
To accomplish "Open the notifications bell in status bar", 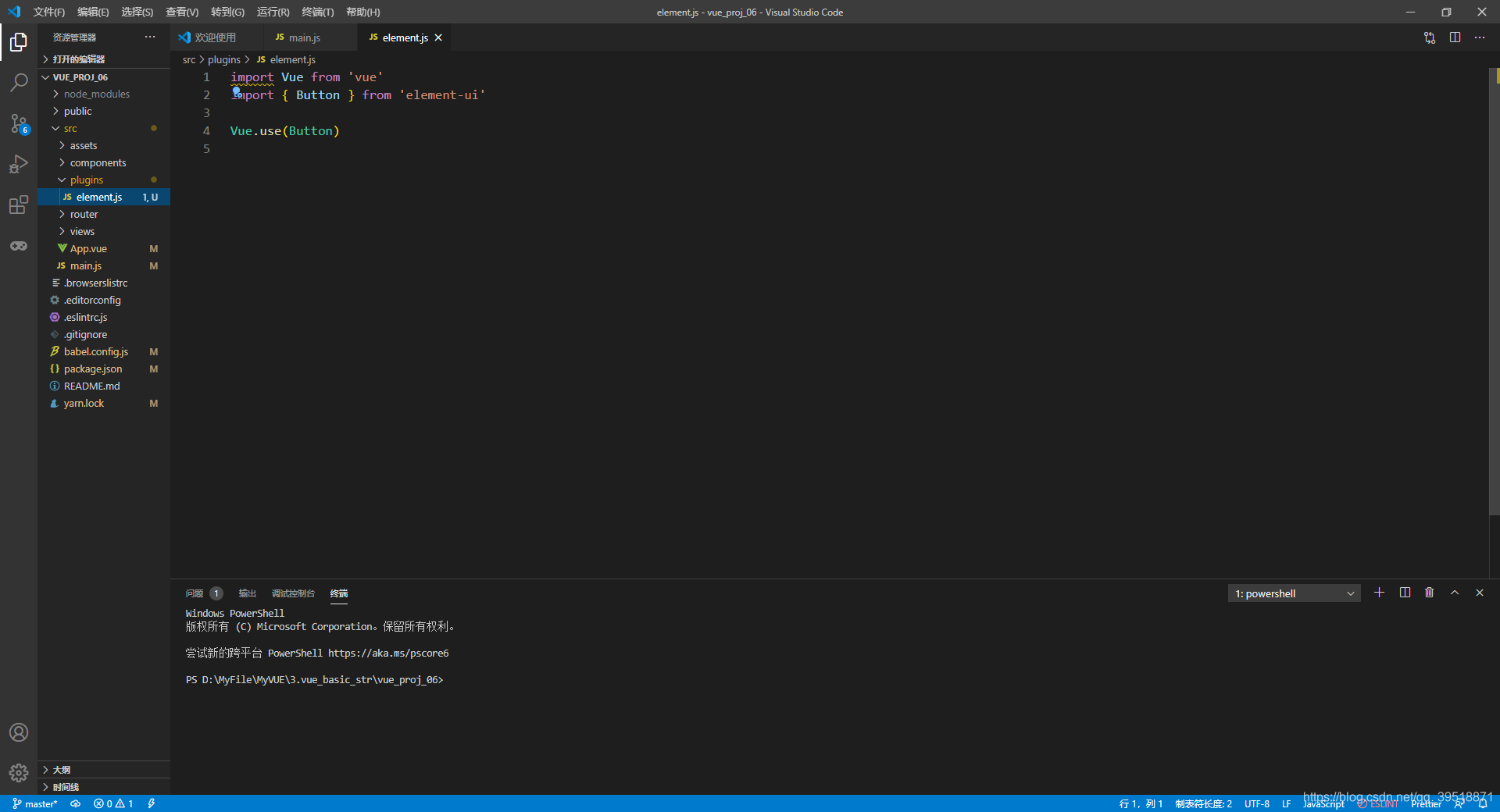I will [x=1483, y=803].
